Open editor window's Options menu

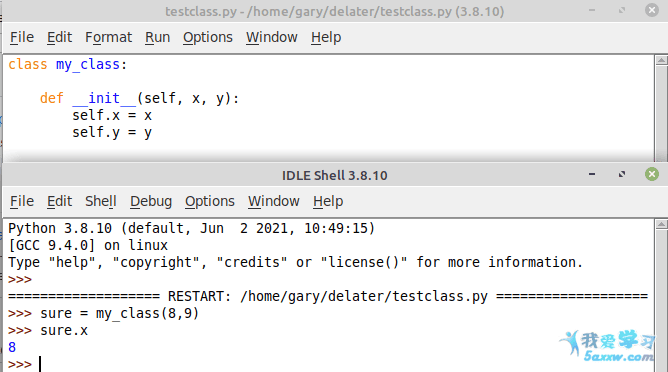[207, 37]
